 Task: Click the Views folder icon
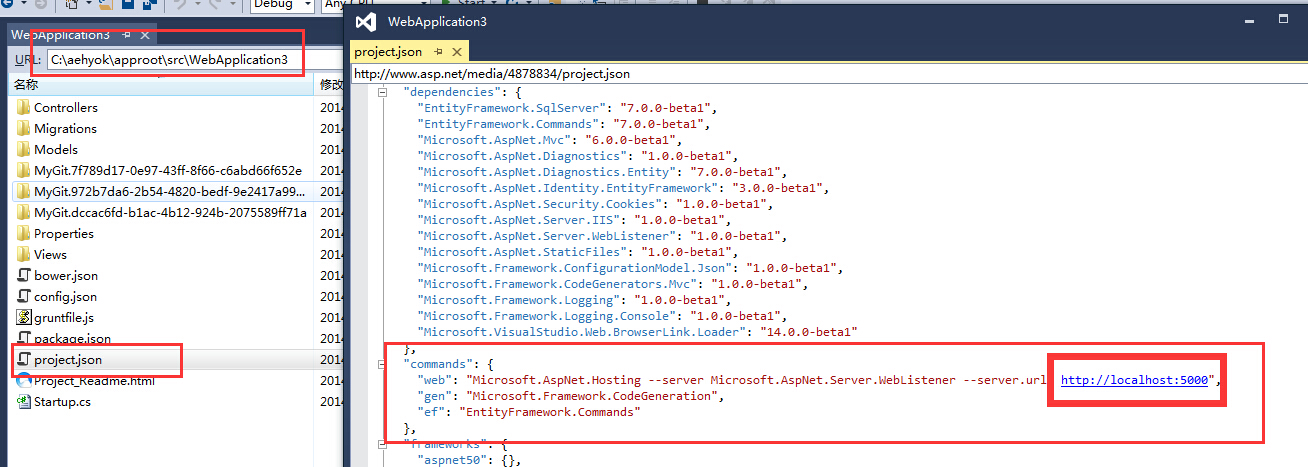(x=24, y=254)
